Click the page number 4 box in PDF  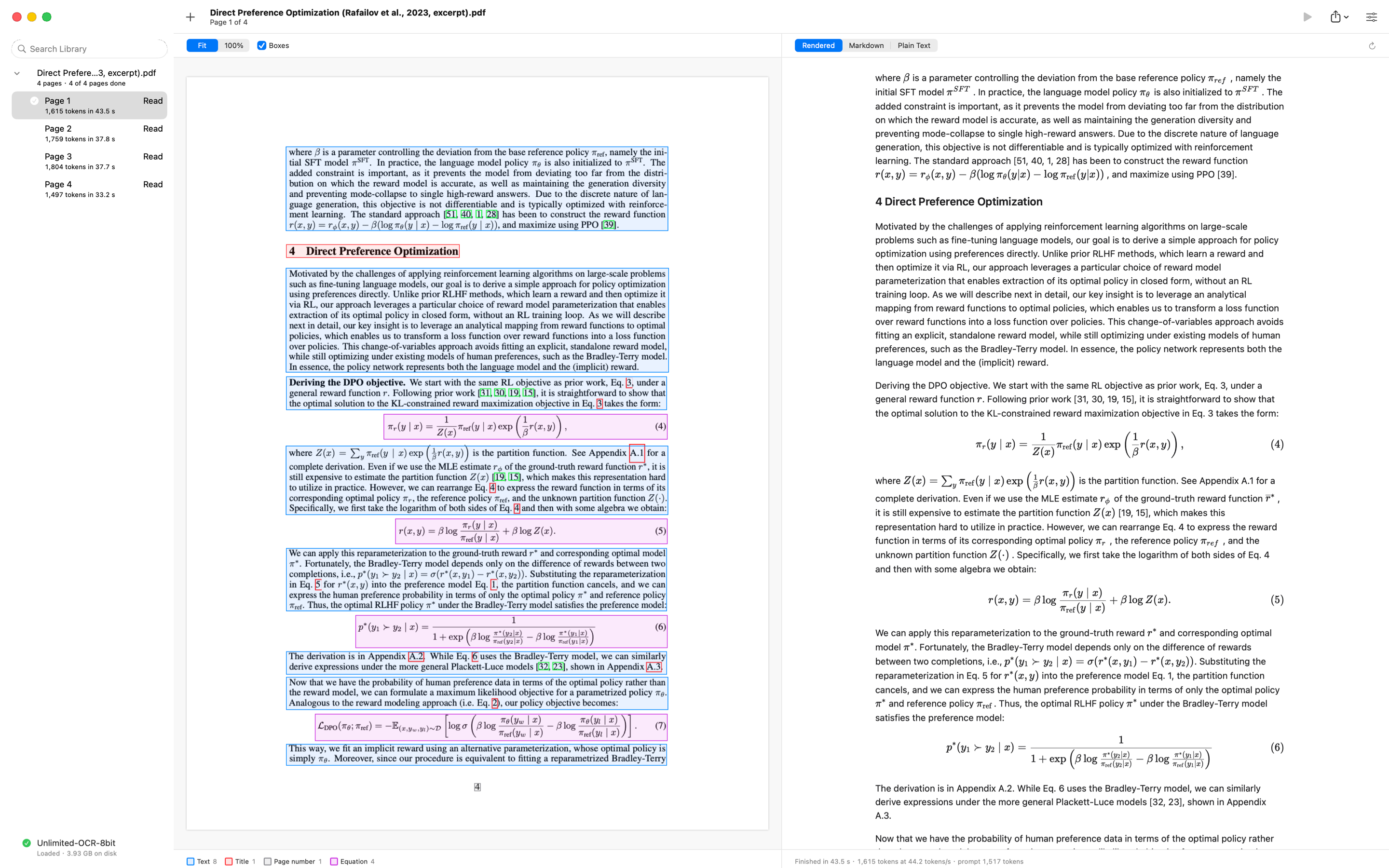click(x=477, y=787)
